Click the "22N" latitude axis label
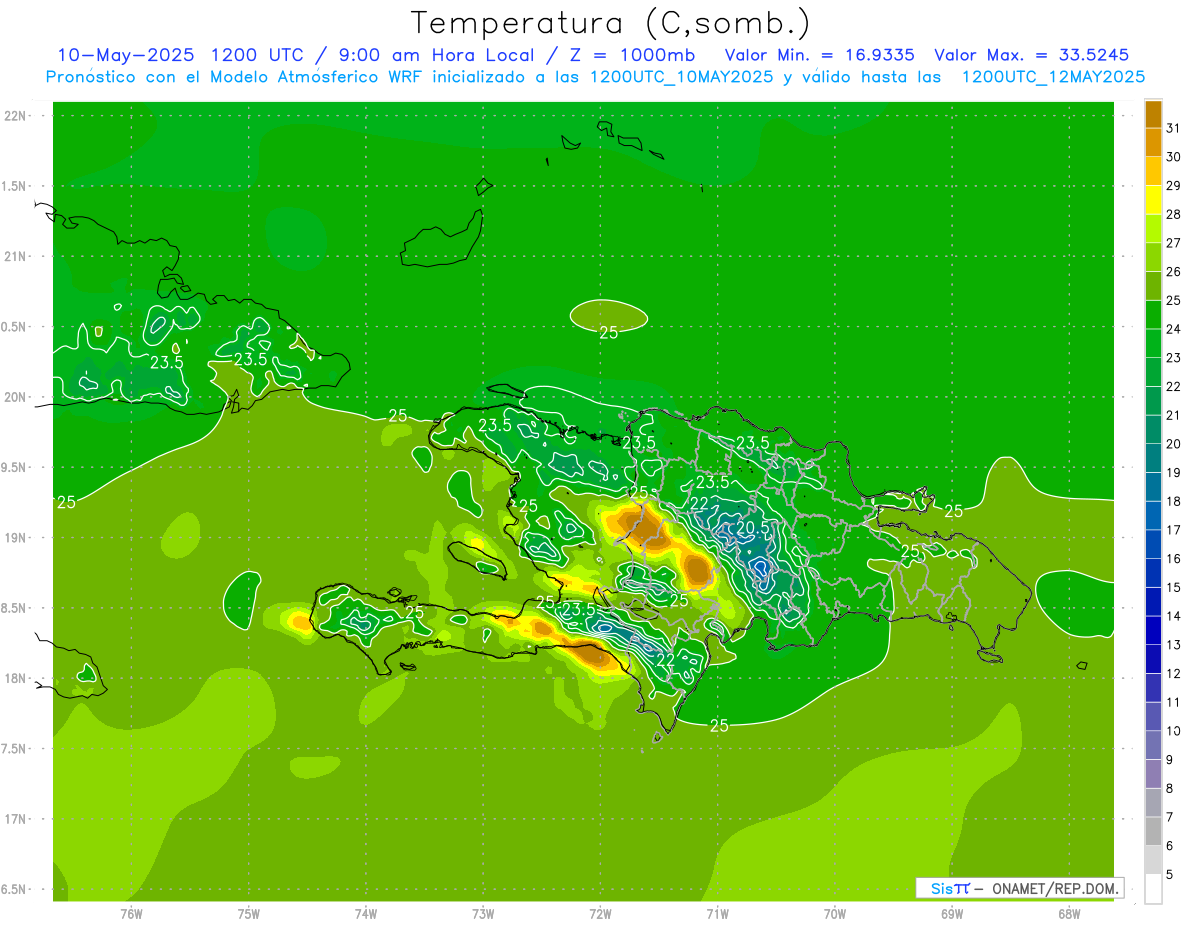 15,116
